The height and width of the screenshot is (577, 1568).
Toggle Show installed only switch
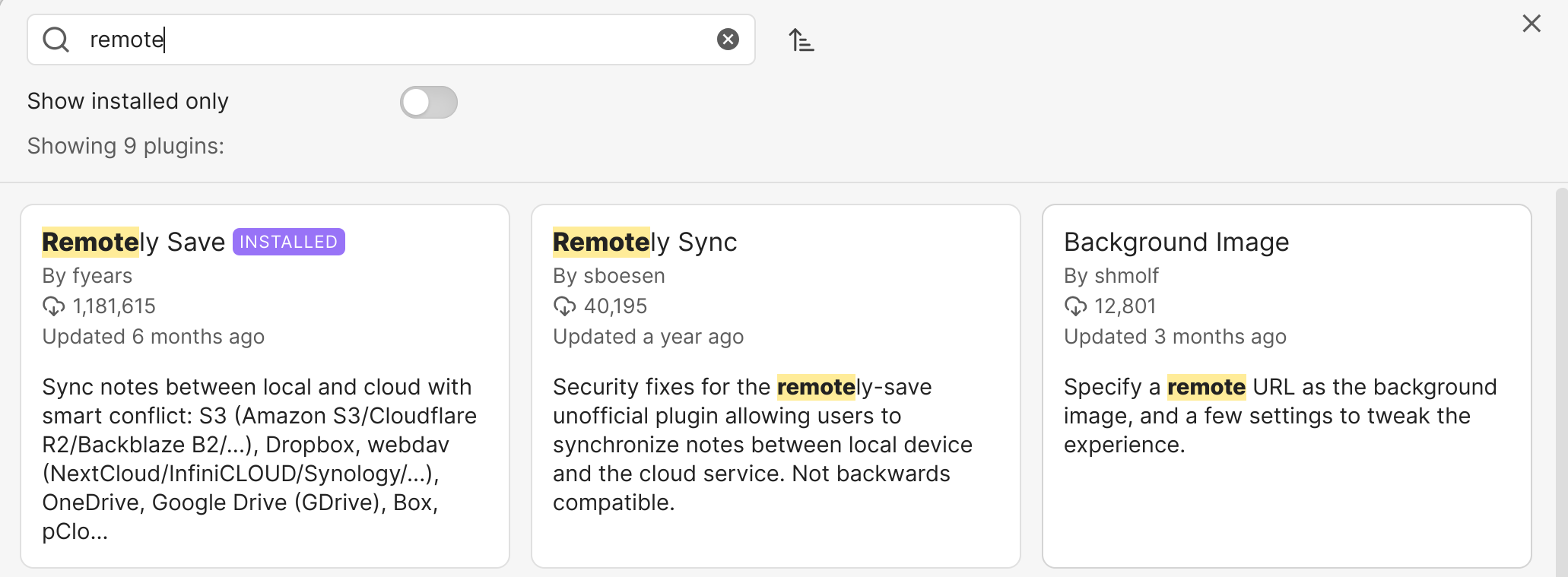(x=429, y=102)
